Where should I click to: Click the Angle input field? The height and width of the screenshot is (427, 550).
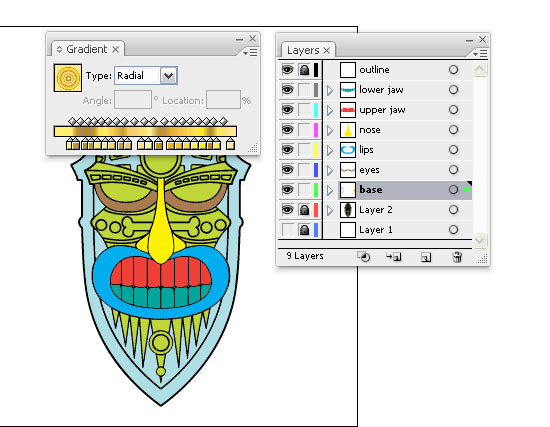[x=133, y=100]
